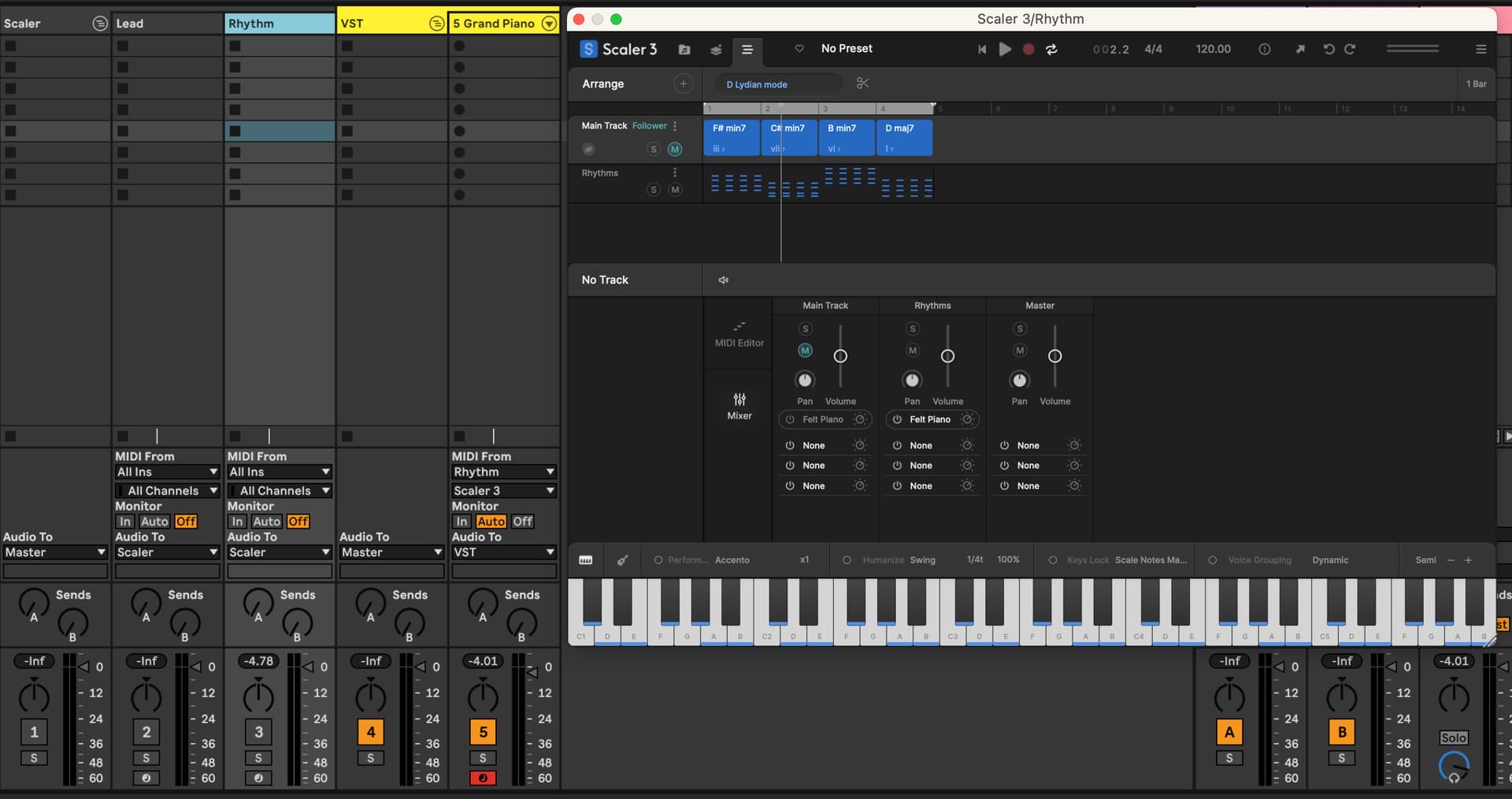The image size is (1512, 799).
Task: Mute the Rhythms track in arrange lane
Action: (675, 189)
